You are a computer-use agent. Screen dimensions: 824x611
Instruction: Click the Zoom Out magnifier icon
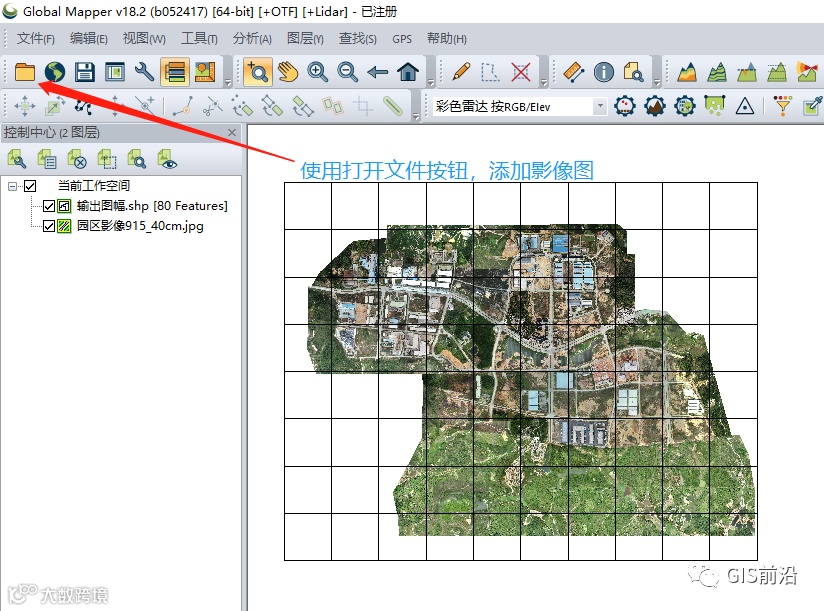347,72
